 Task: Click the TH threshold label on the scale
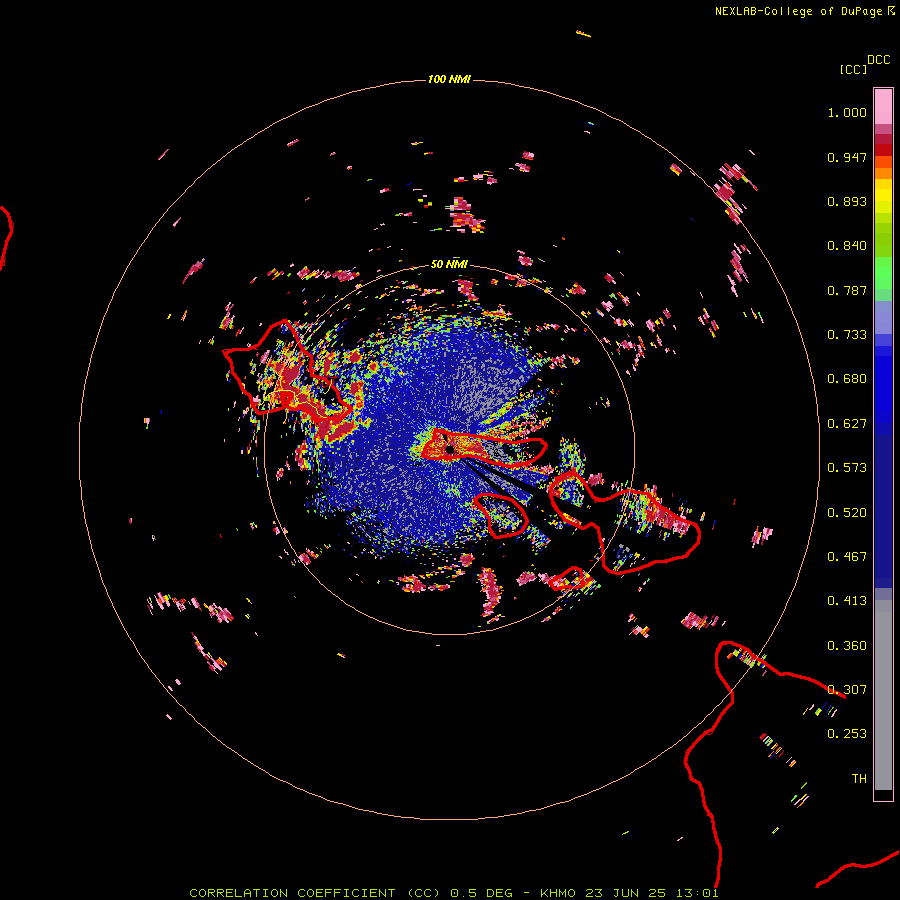click(x=859, y=779)
